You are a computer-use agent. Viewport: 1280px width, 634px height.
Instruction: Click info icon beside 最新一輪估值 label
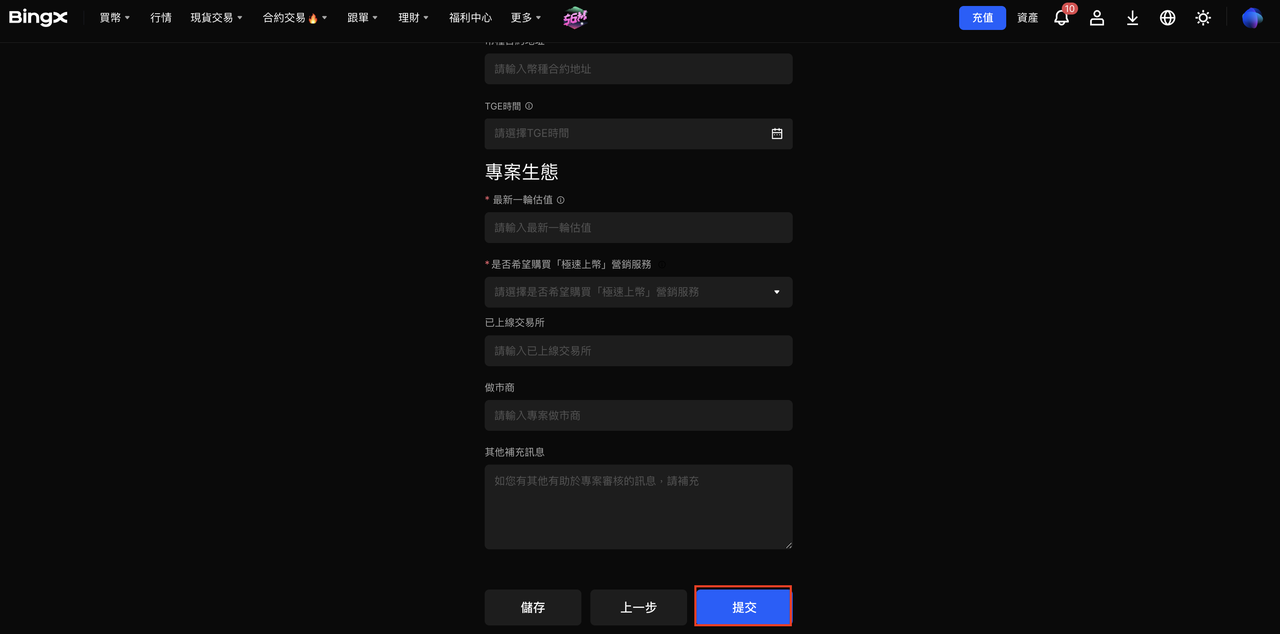[560, 200]
